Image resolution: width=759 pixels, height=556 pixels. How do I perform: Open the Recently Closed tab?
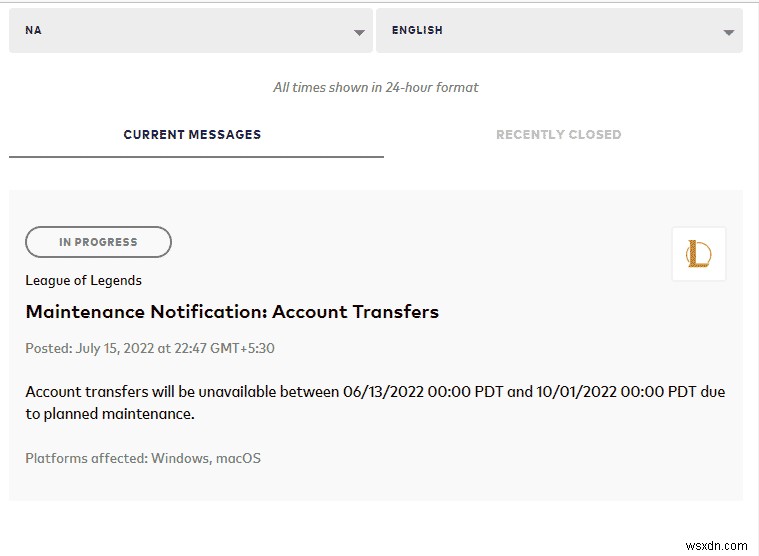click(558, 135)
